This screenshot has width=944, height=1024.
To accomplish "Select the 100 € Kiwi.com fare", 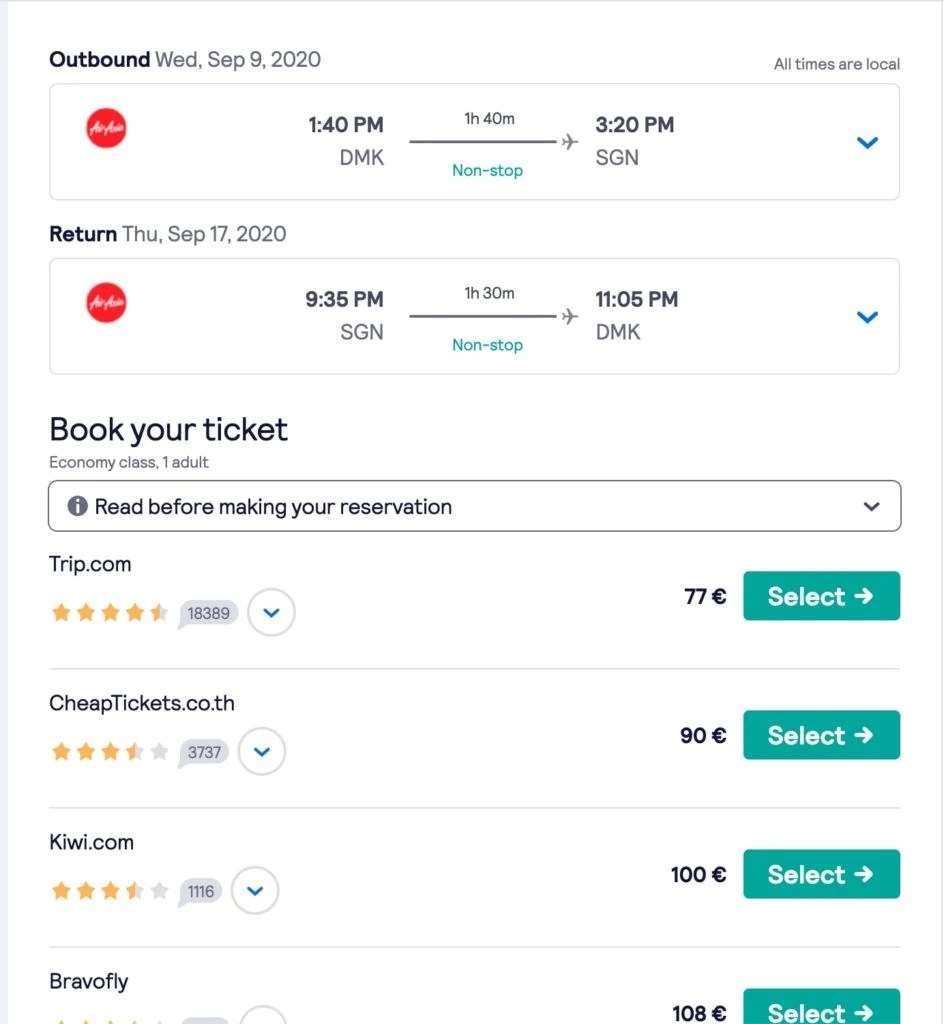I will click(x=821, y=874).
